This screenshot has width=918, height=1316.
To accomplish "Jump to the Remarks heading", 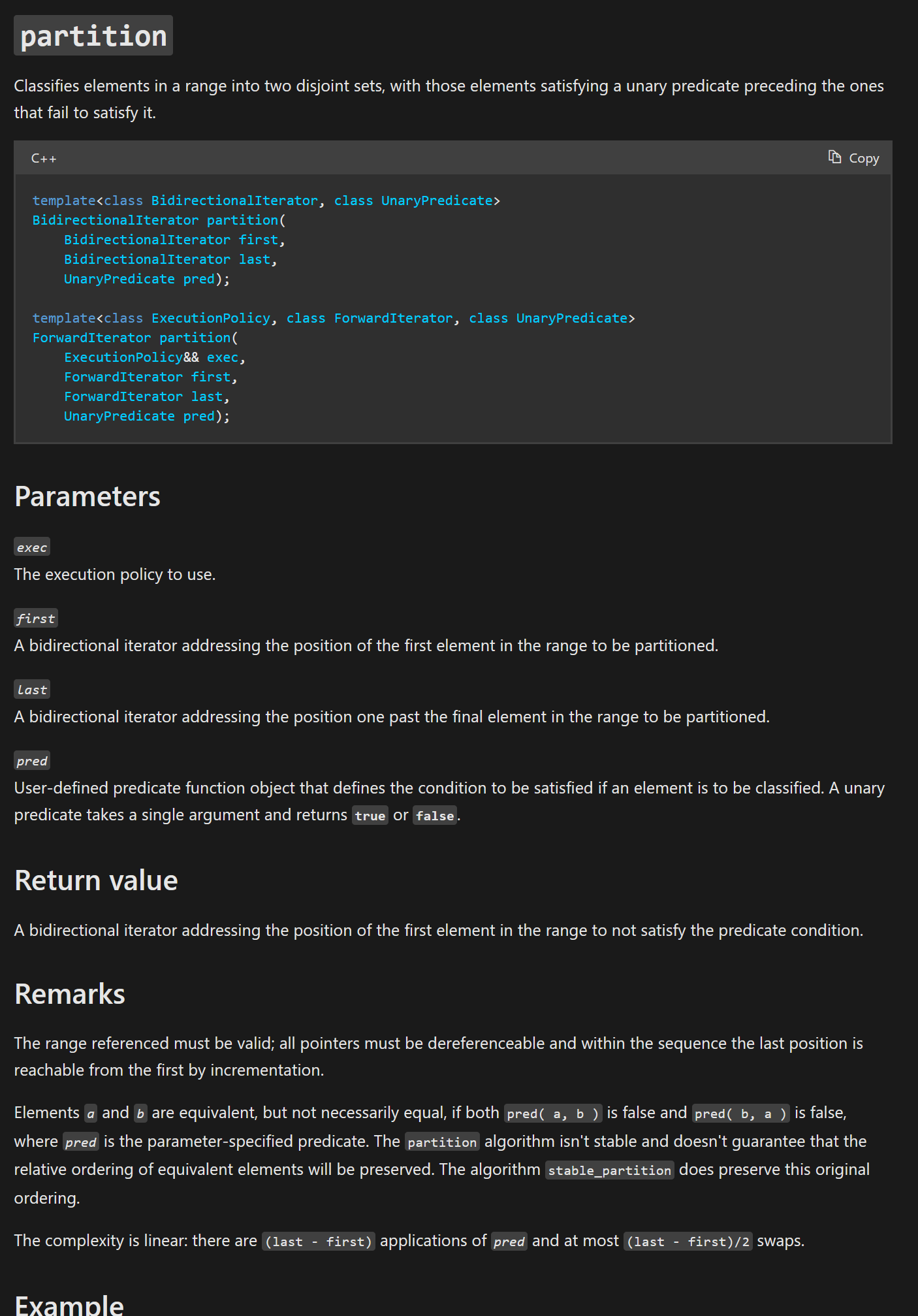I will (x=70, y=994).
